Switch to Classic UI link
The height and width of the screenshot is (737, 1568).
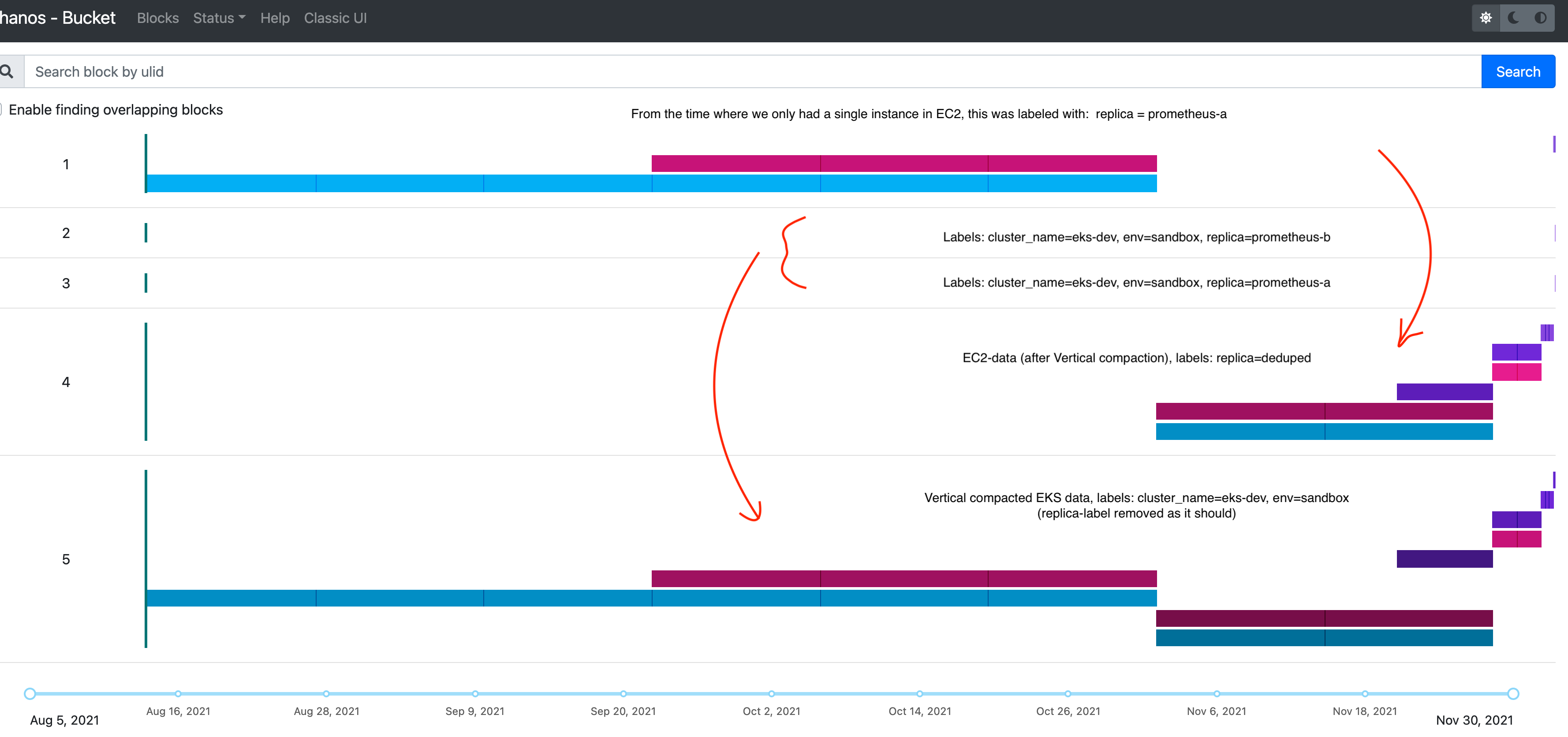(335, 18)
